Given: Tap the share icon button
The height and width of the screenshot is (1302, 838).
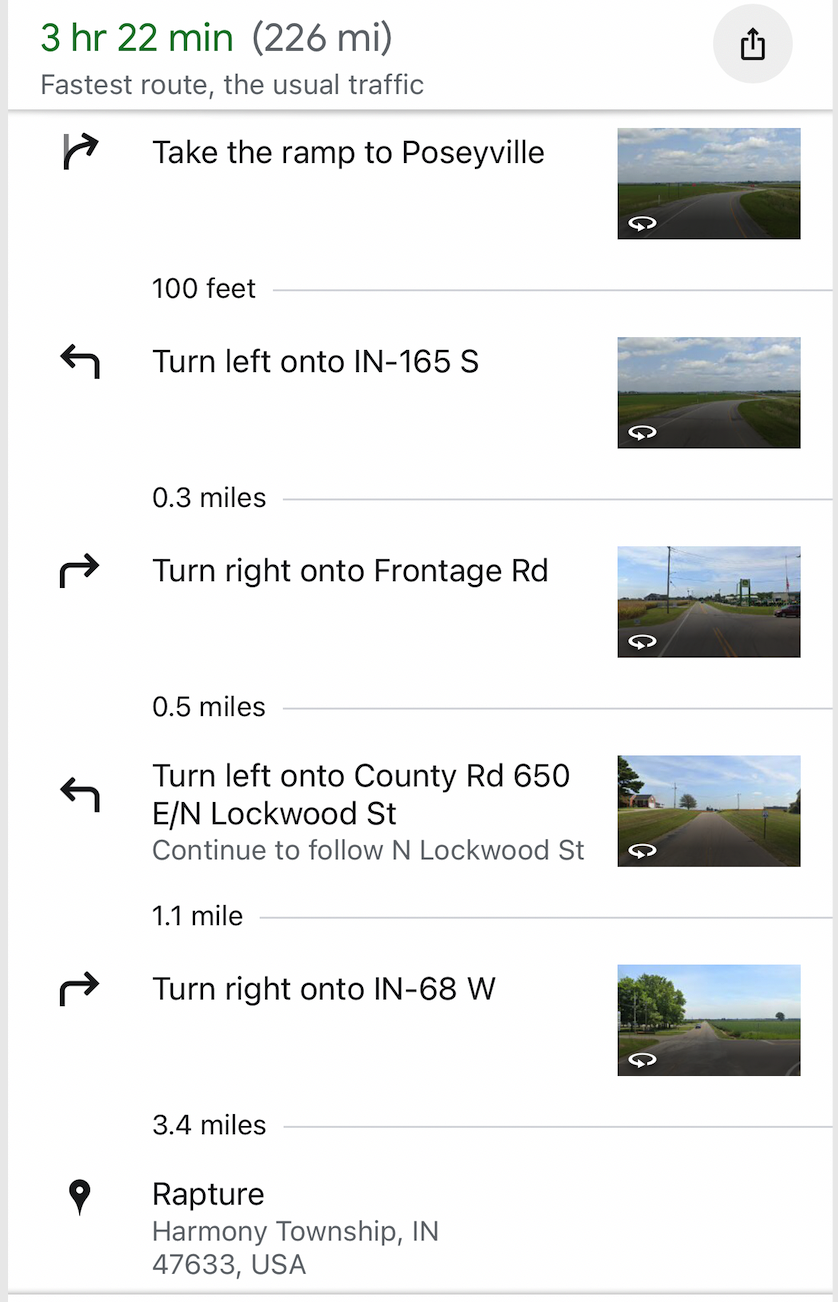Looking at the screenshot, I should point(752,45).
